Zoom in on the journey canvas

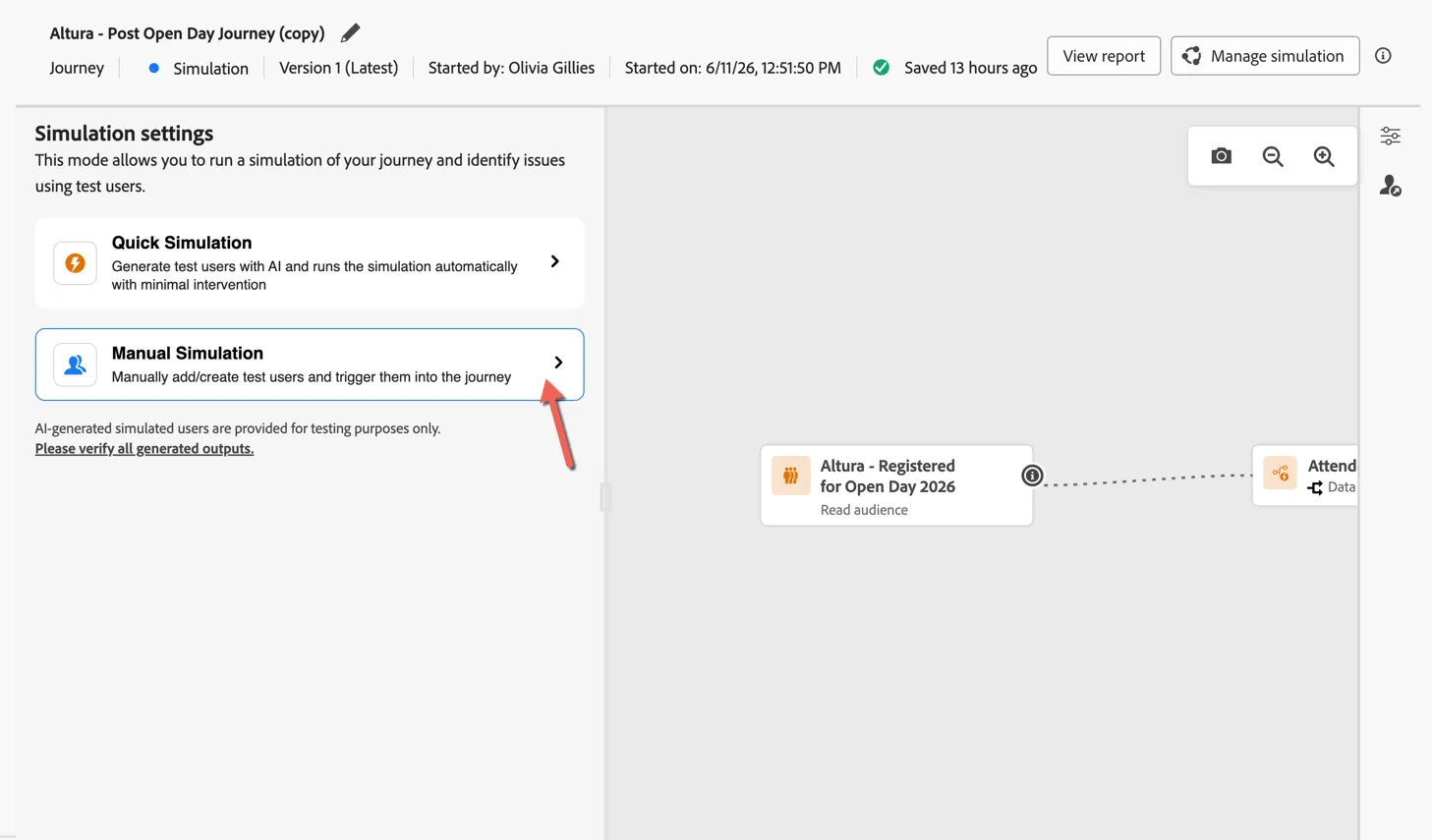1324,156
